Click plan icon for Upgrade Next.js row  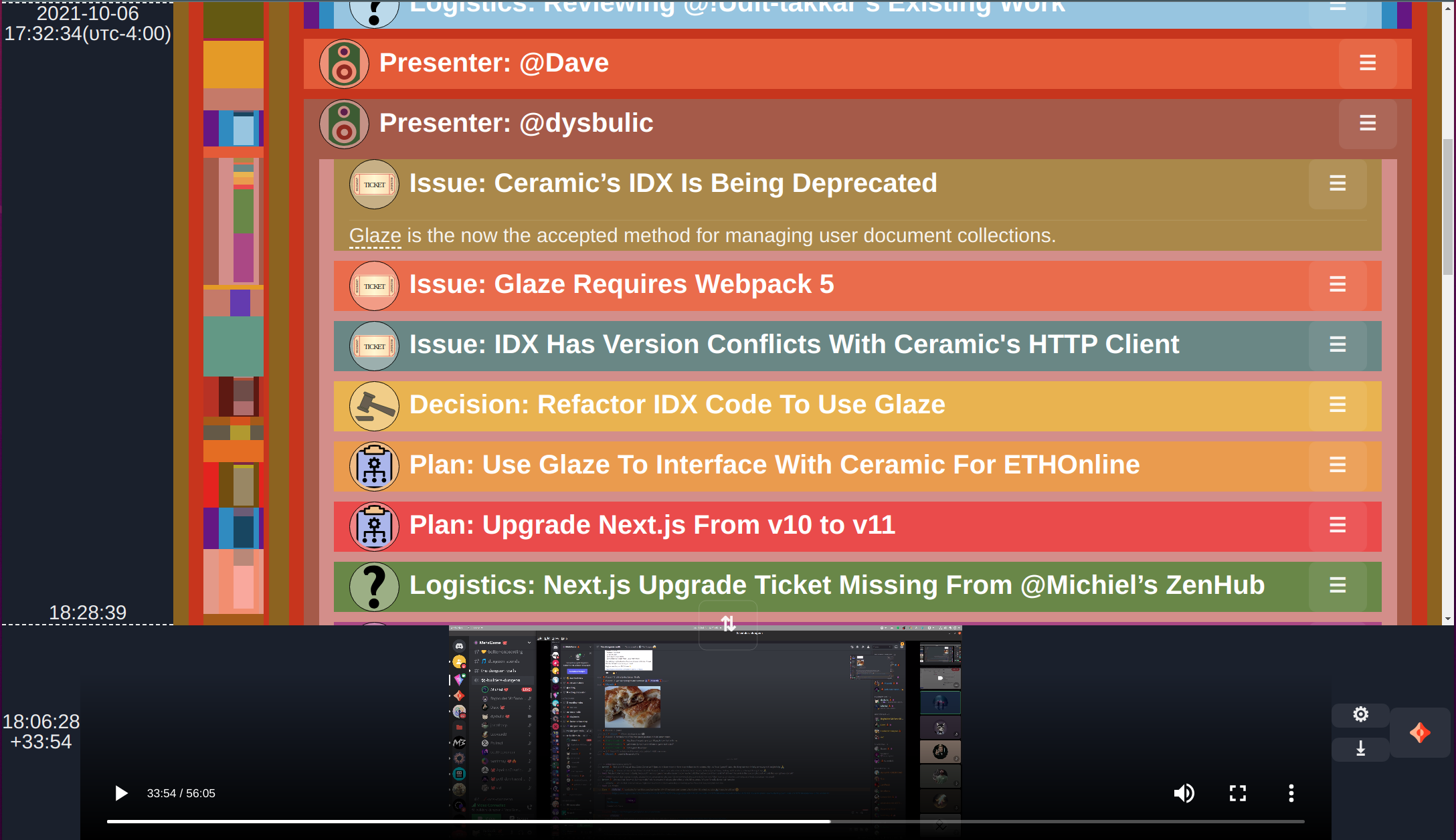point(374,526)
